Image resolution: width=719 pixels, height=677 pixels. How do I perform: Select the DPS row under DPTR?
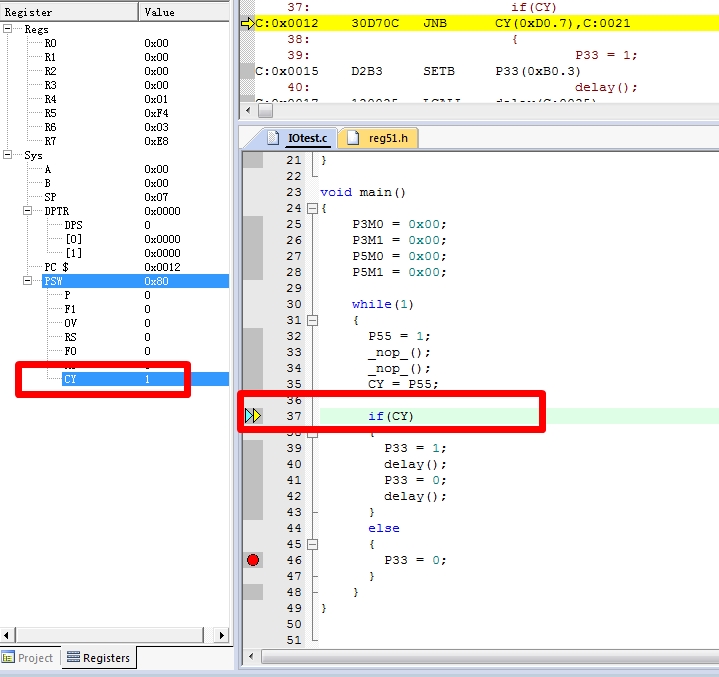tap(145, 225)
